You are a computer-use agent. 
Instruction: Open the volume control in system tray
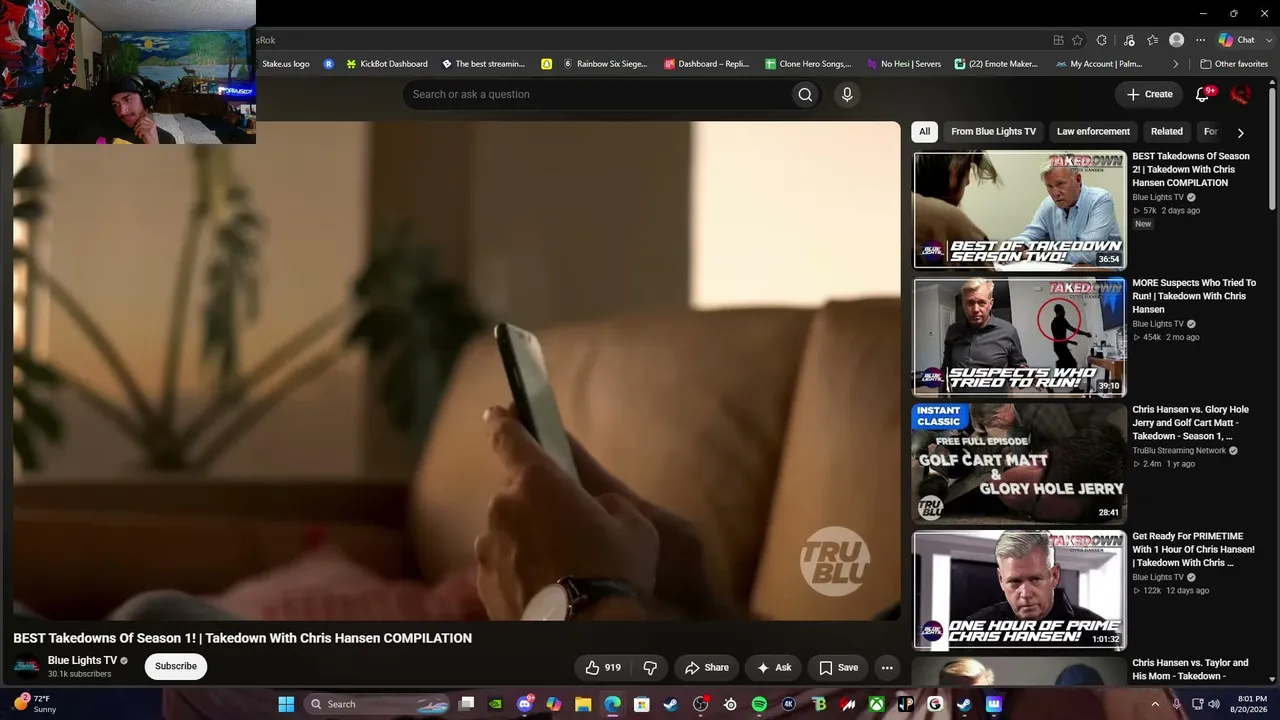[1214, 704]
